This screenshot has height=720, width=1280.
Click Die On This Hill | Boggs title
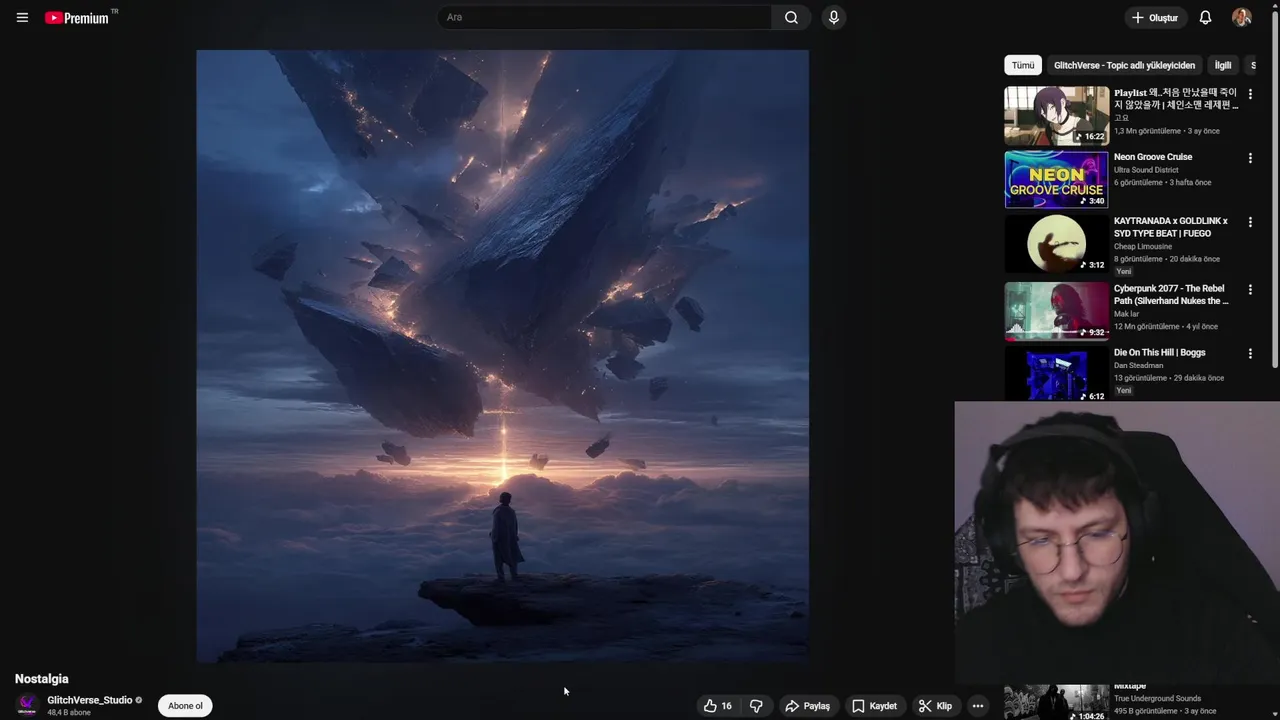(1160, 353)
